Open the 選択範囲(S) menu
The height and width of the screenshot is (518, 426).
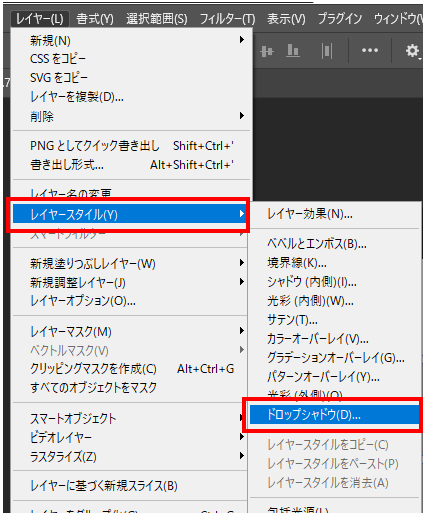pyautogui.click(x=157, y=19)
